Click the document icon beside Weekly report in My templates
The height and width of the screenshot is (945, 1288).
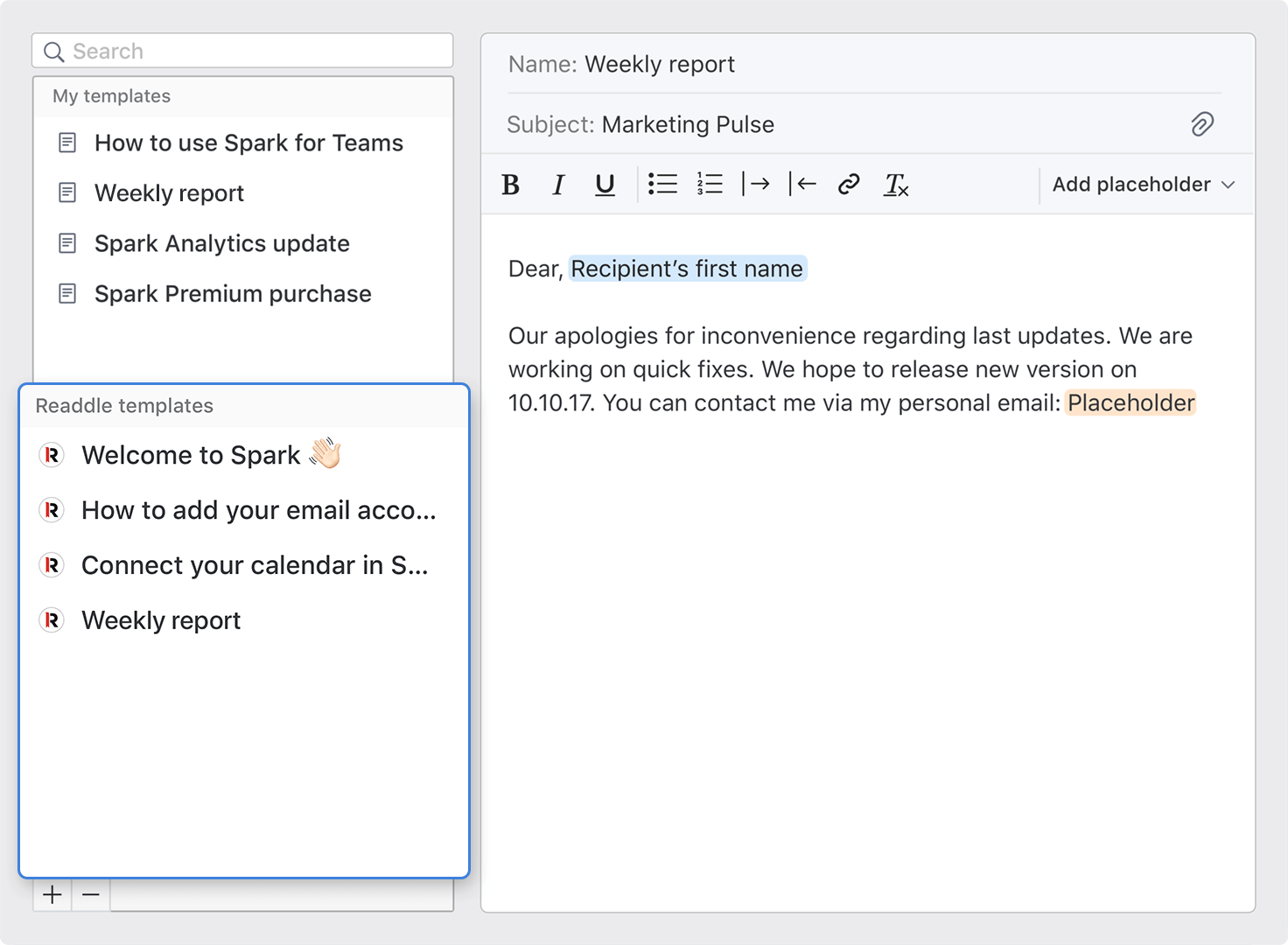pos(67,192)
